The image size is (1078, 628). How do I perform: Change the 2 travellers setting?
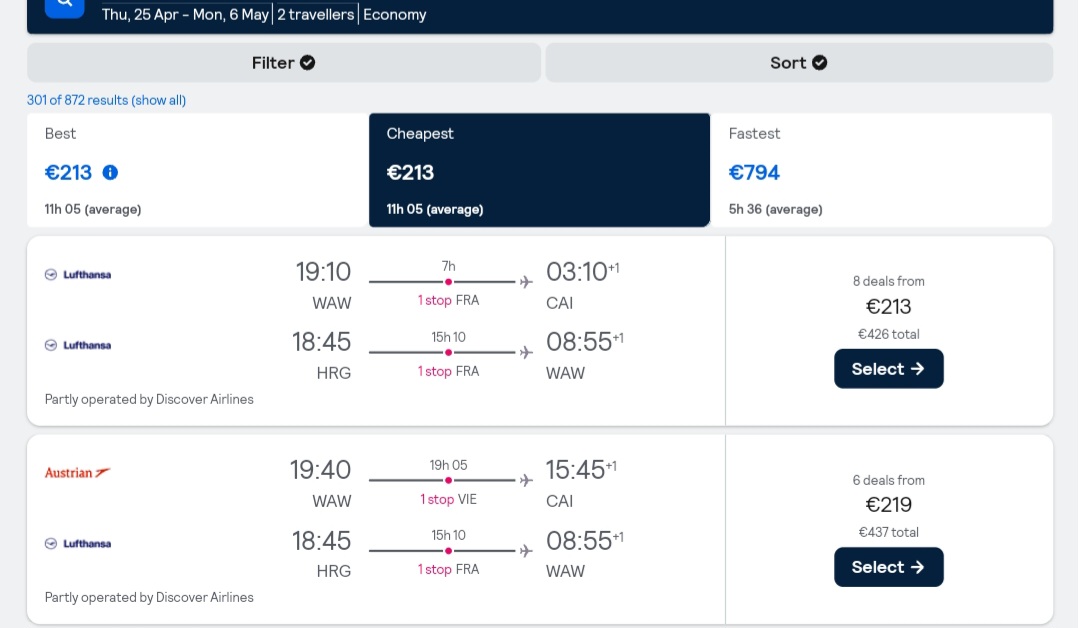coord(316,14)
